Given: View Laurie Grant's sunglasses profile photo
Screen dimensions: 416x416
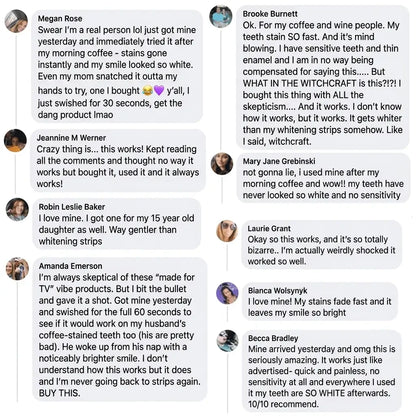Looking at the screenshot, I should pyautogui.click(x=227, y=231).
